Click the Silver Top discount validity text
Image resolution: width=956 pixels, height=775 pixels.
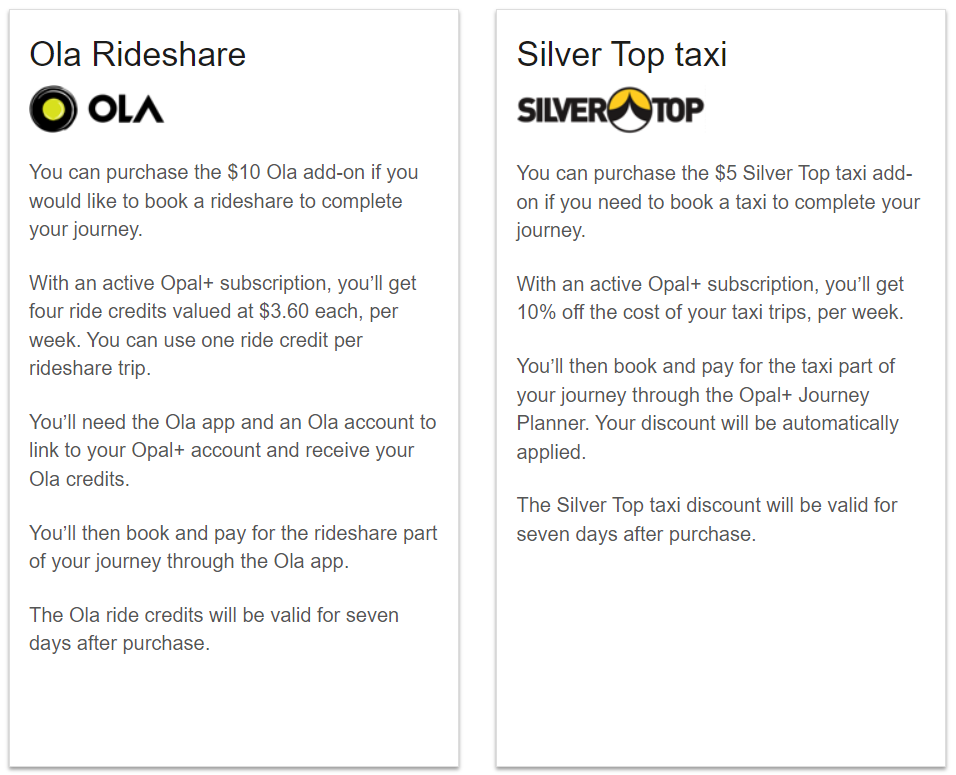pos(707,520)
